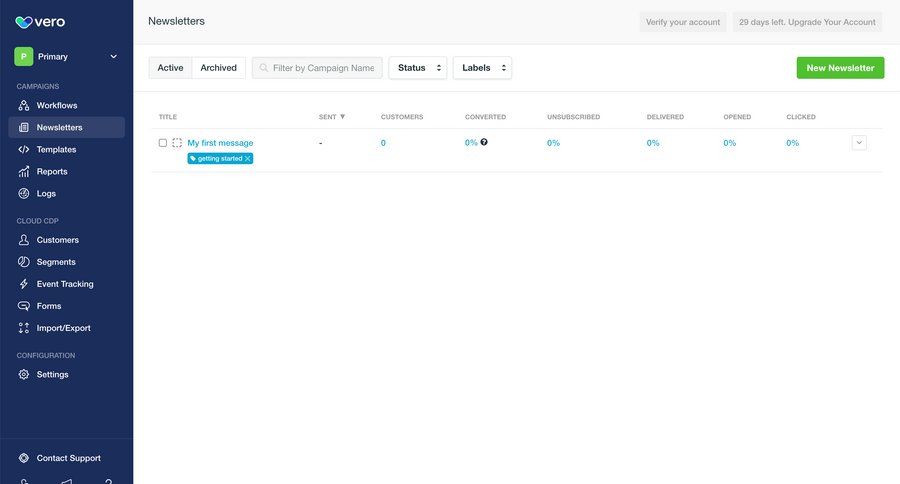The height and width of the screenshot is (484, 900).
Task: Click the Event Tracking lightning icon
Action: point(24,284)
